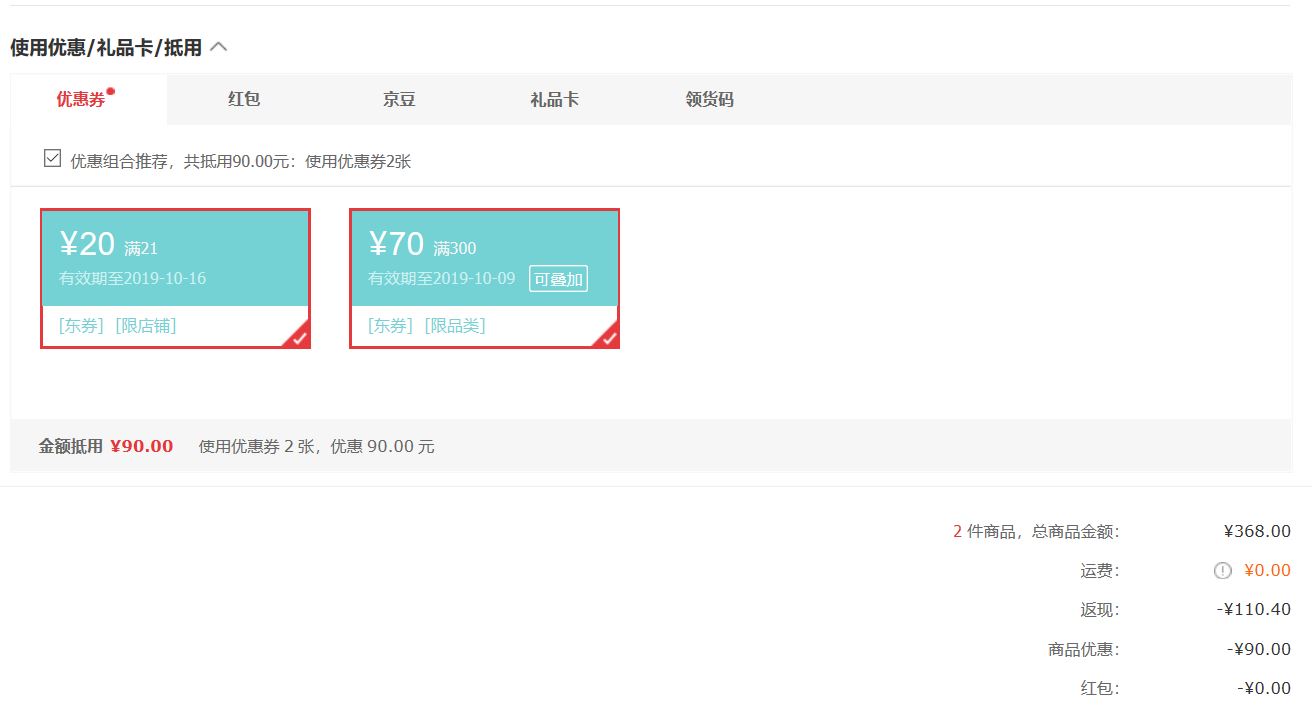The image size is (1312, 720).
Task: Deselect the ¥70 满300 coupon card
Action: (x=484, y=278)
